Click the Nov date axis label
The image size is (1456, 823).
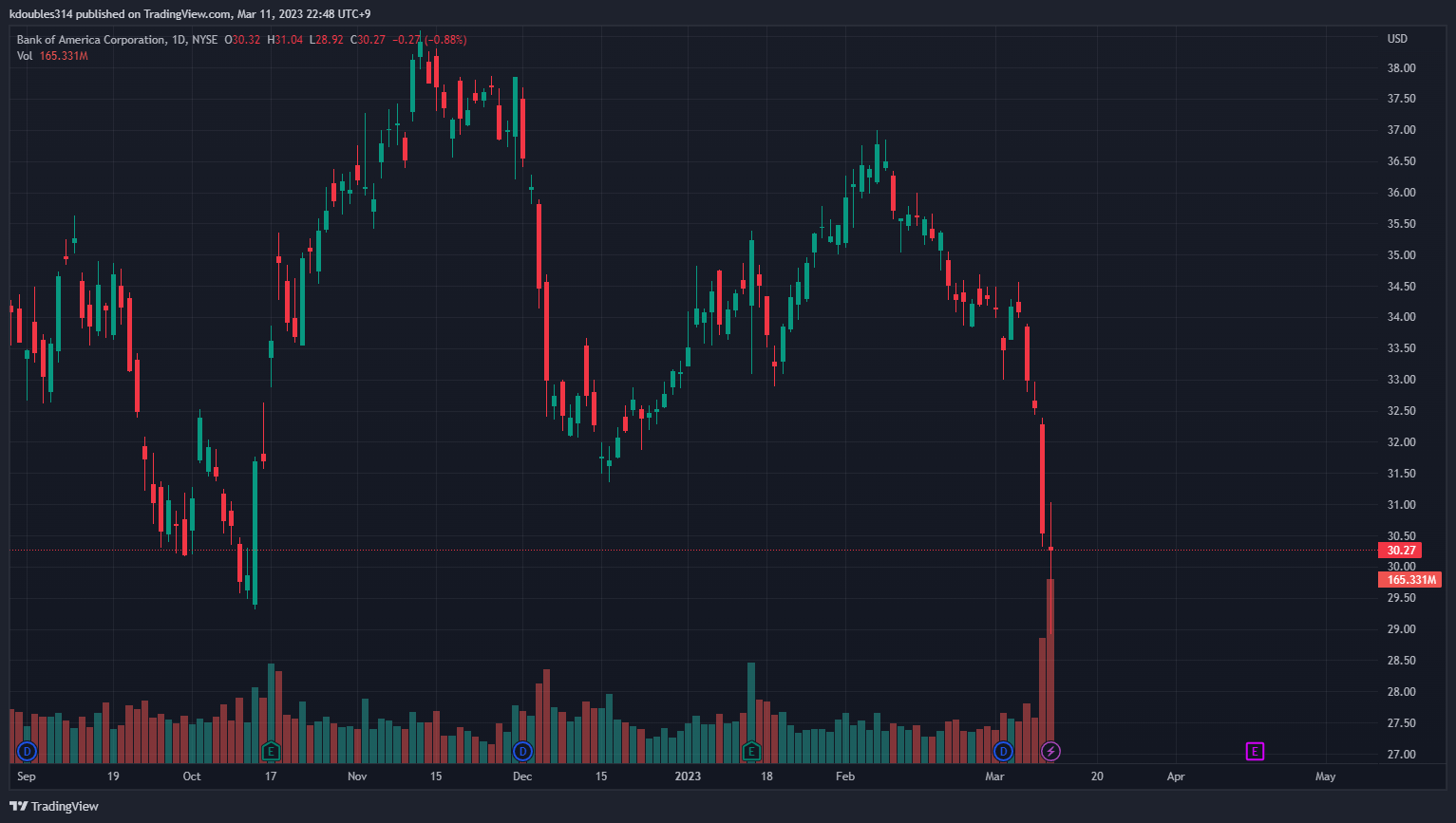357,776
